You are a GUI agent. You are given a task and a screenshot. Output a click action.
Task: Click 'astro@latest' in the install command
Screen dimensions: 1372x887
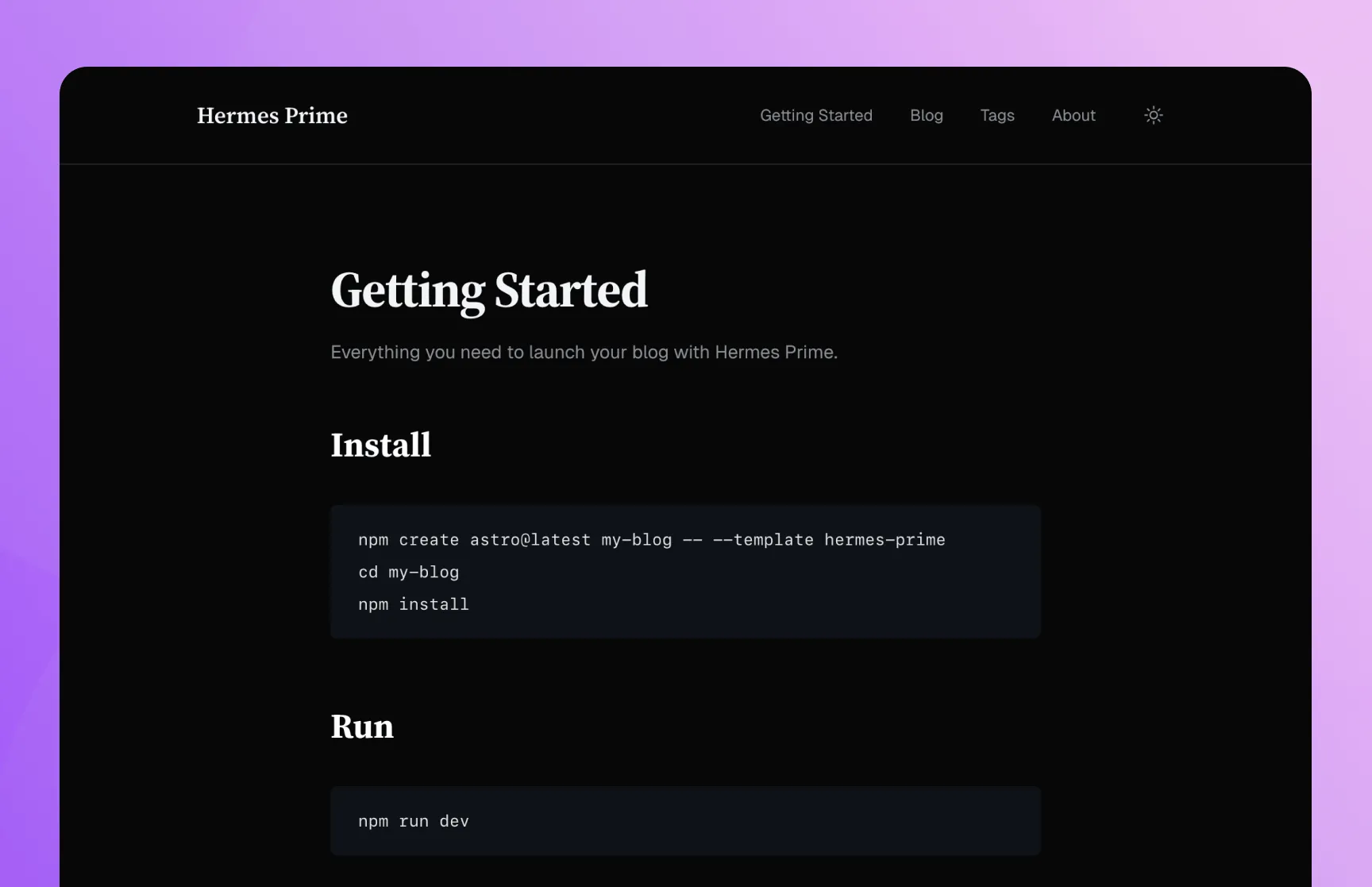(530, 540)
